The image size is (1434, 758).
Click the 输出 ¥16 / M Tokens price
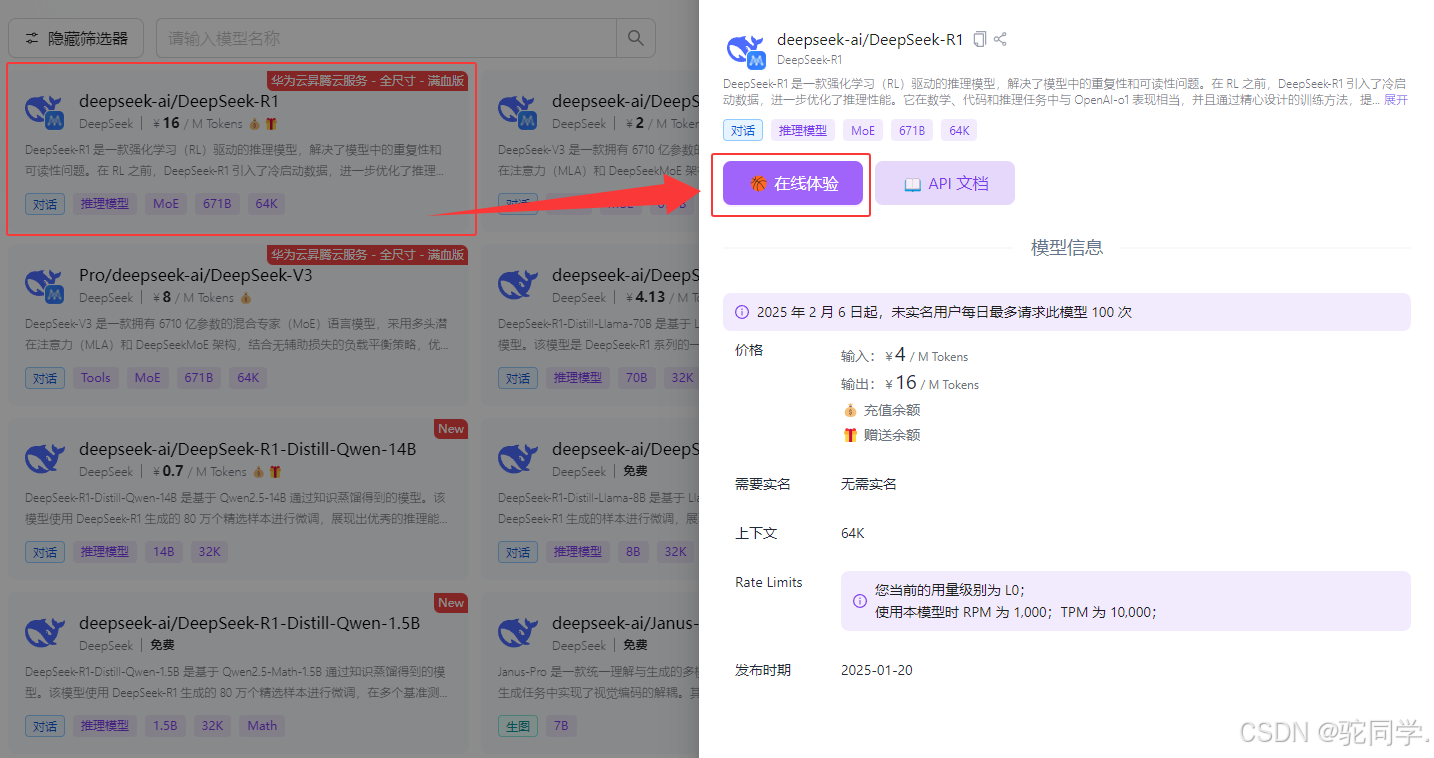[x=910, y=383]
